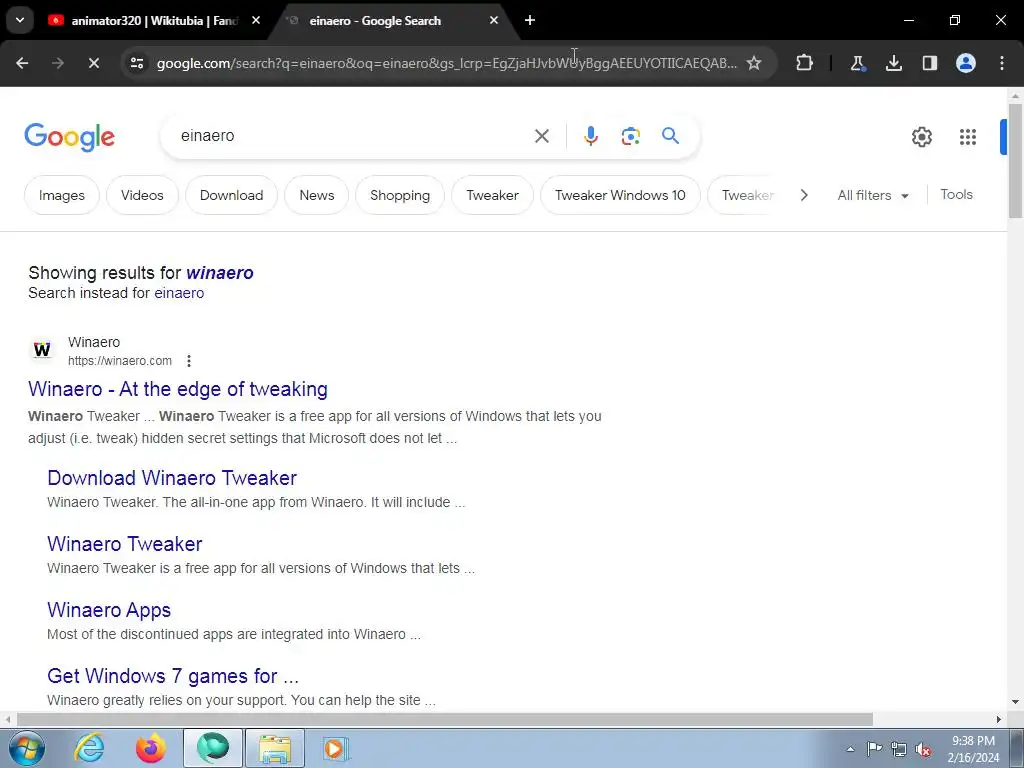Click the Winaero favicon in result
Image resolution: width=1024 pixels, height=768 pixels.
(x=42, y=350)
